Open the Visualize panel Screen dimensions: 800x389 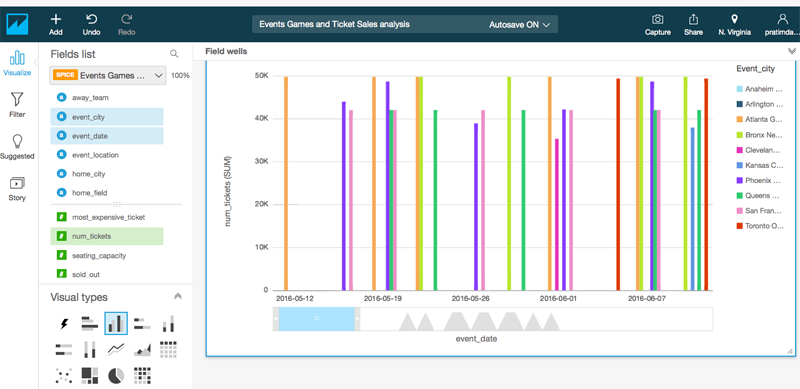pyautogui.click(x=17, y=63)
